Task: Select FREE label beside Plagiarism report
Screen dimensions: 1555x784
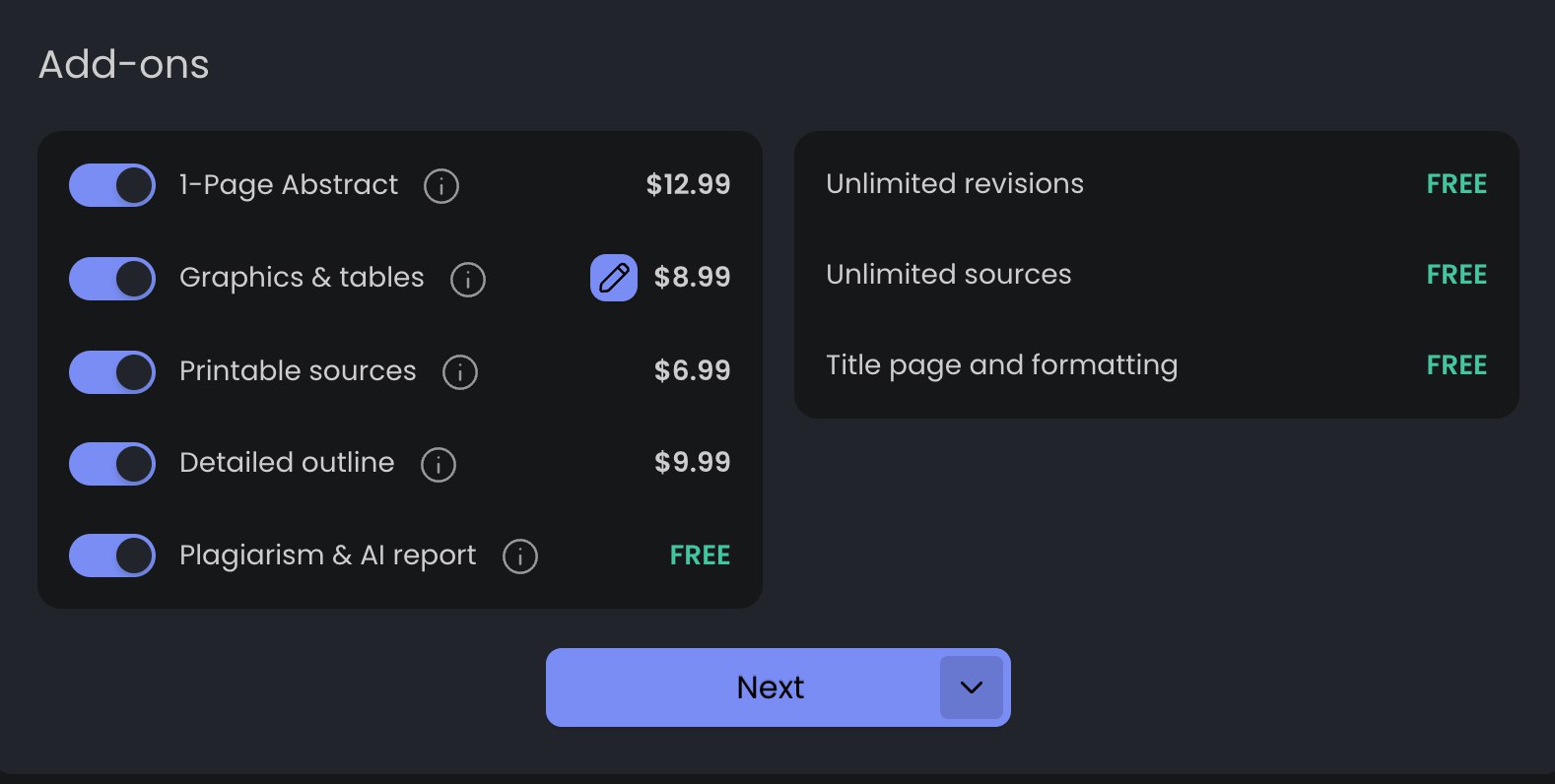Action: tap(700, 555)
